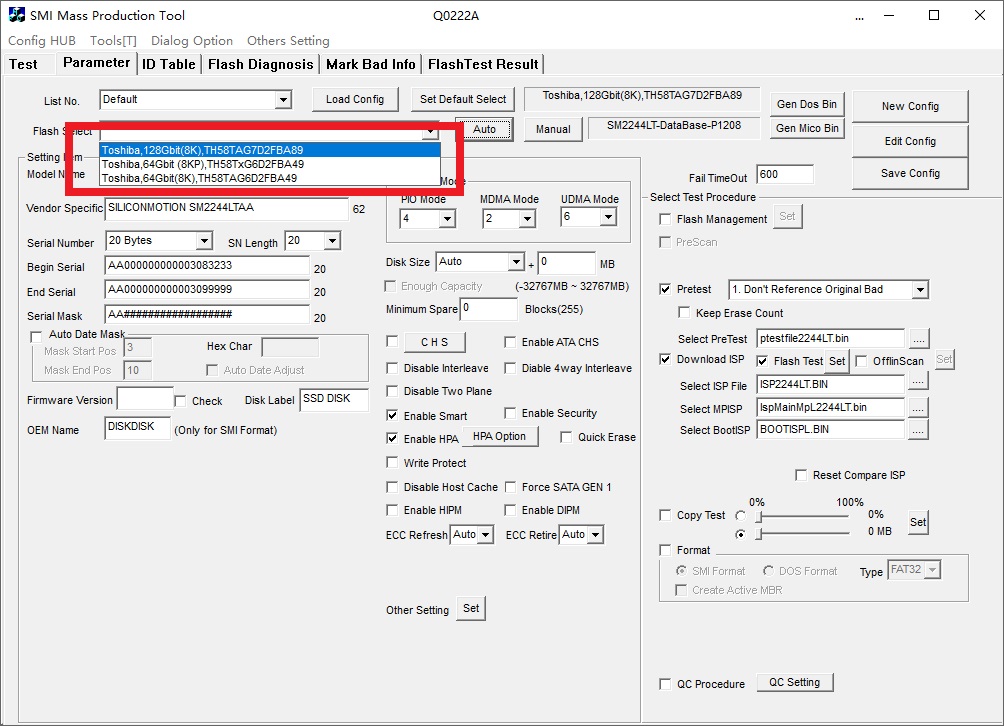This screenshot has height=726, width=1004.
Task: Open the HPA Option button
Action: click(499, 437)
